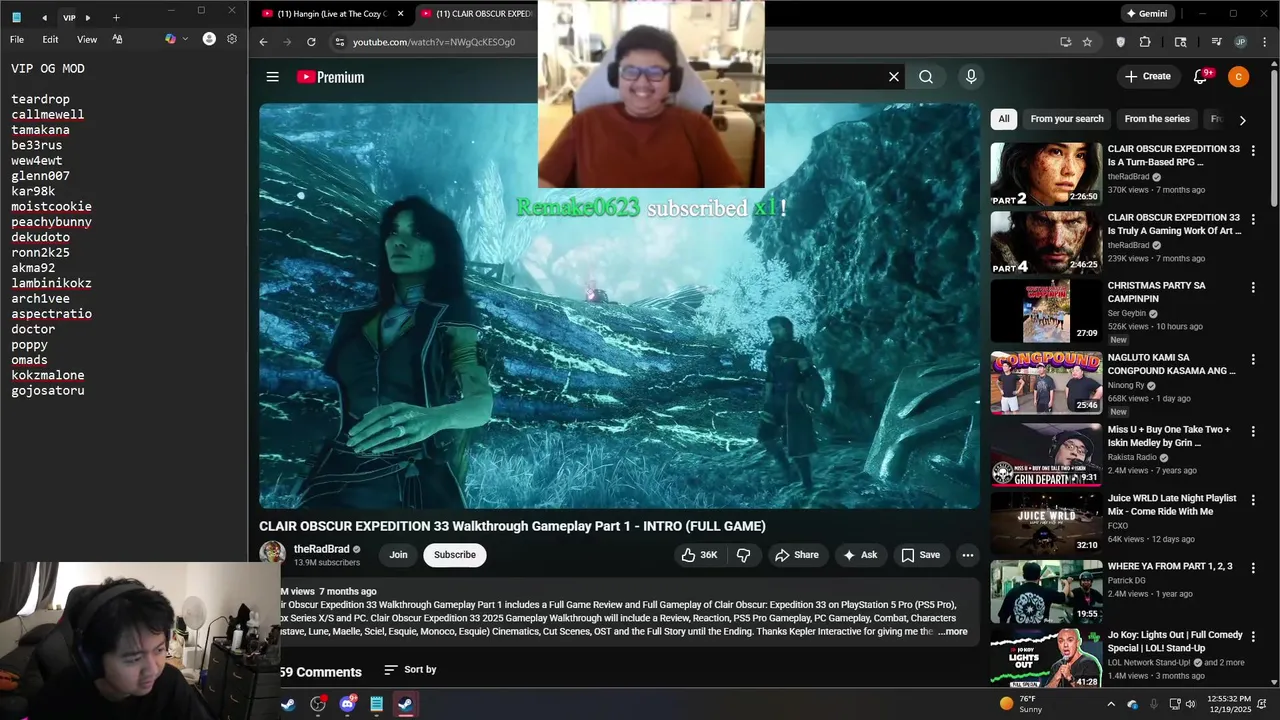Click the YouTube search magnifier button
This screenshot has height=720, width=1280.
tap(926, 77)
